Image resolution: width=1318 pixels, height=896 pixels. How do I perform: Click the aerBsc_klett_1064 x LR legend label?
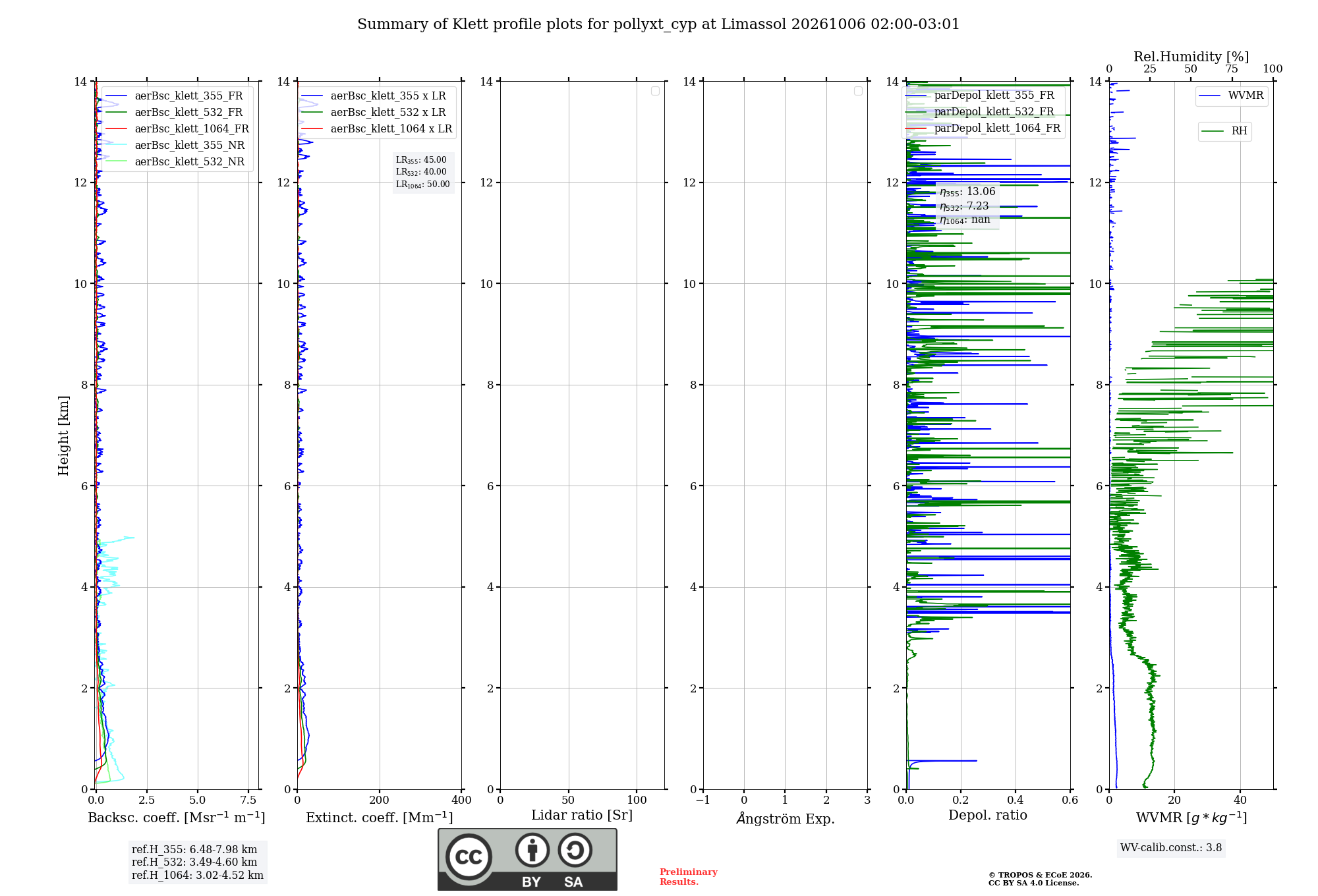pyautogui.click(x=391, y=128)
